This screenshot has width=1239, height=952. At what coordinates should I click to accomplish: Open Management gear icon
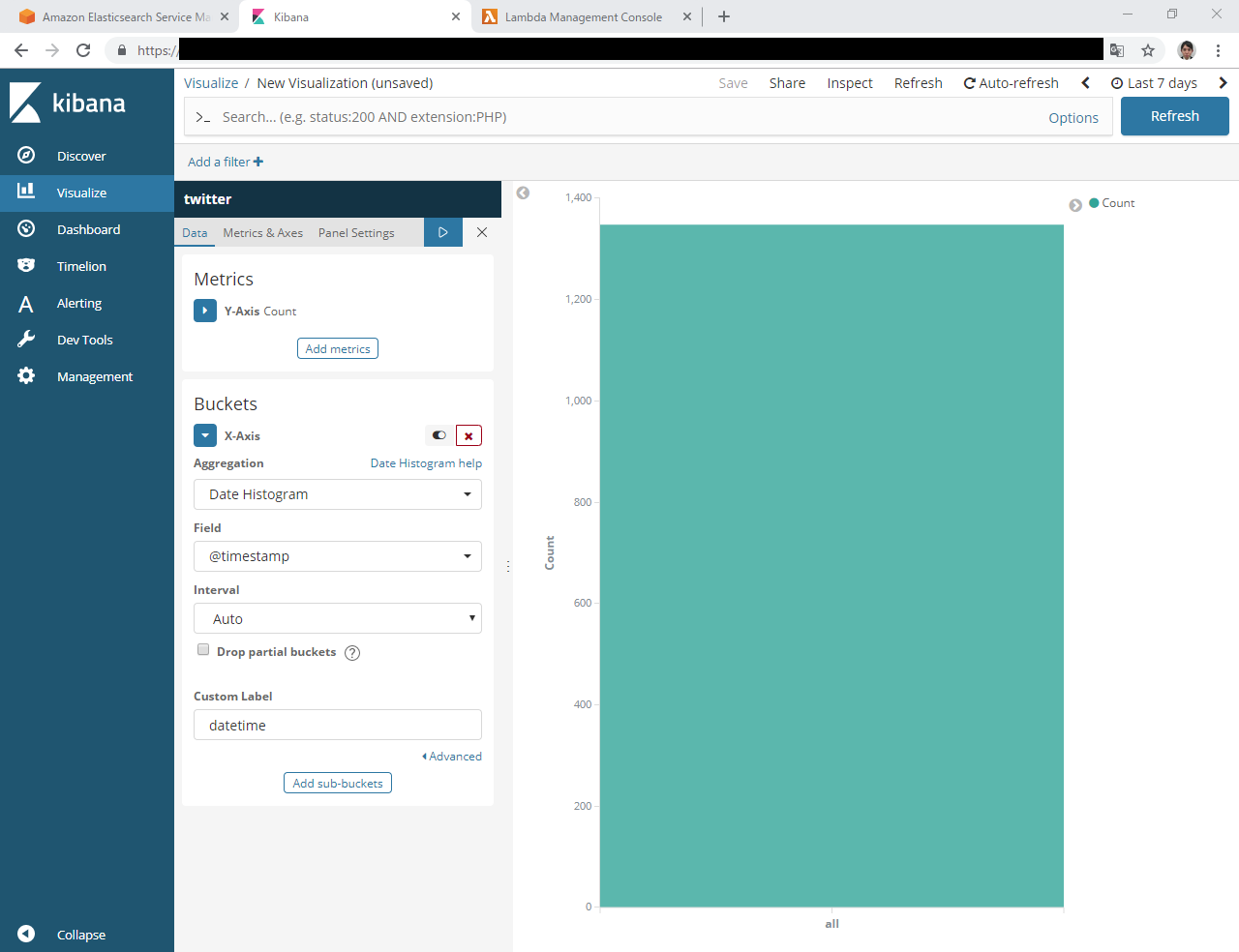click(x=26, y=376)
